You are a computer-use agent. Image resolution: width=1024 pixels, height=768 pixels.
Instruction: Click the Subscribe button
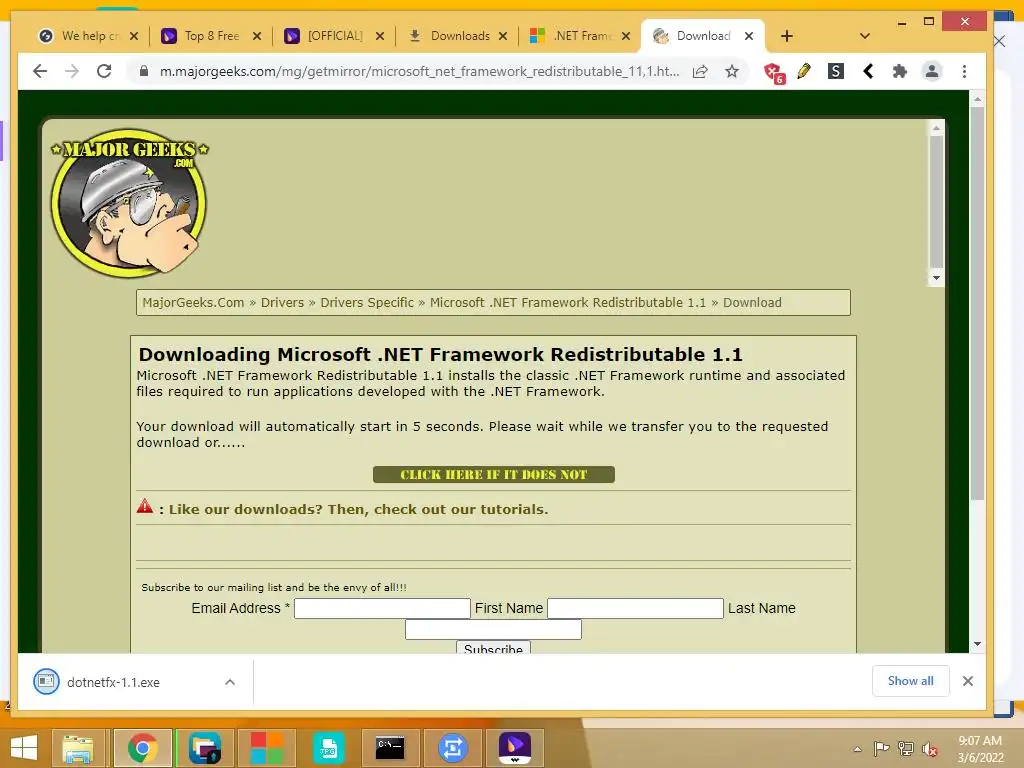493,648
